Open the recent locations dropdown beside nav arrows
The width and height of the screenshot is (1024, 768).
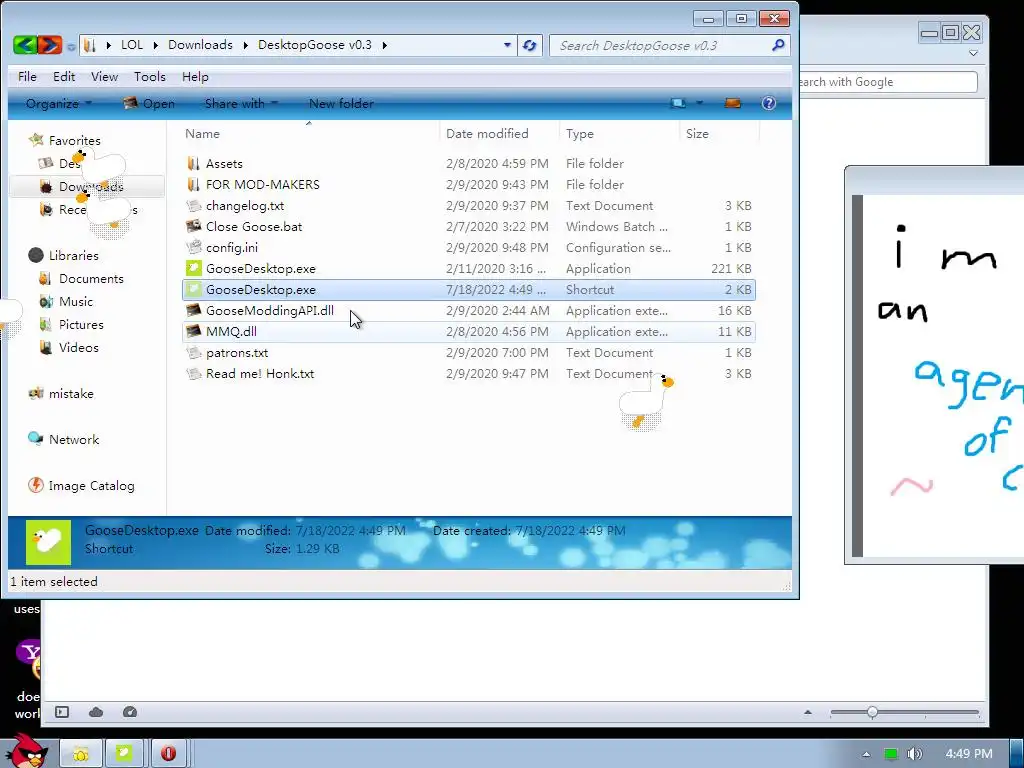[x=71, y=46]
